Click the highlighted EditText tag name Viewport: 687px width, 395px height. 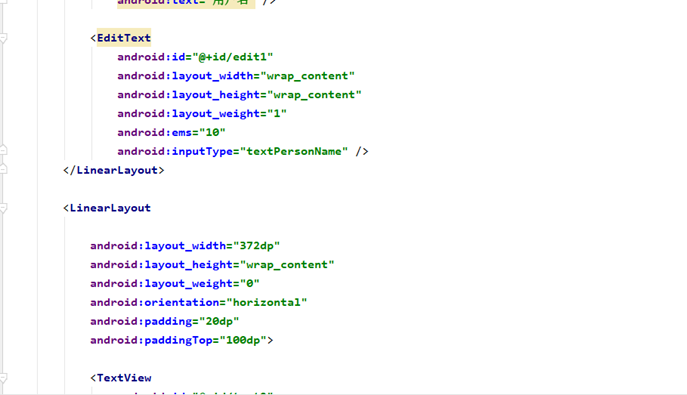(124, 38)
